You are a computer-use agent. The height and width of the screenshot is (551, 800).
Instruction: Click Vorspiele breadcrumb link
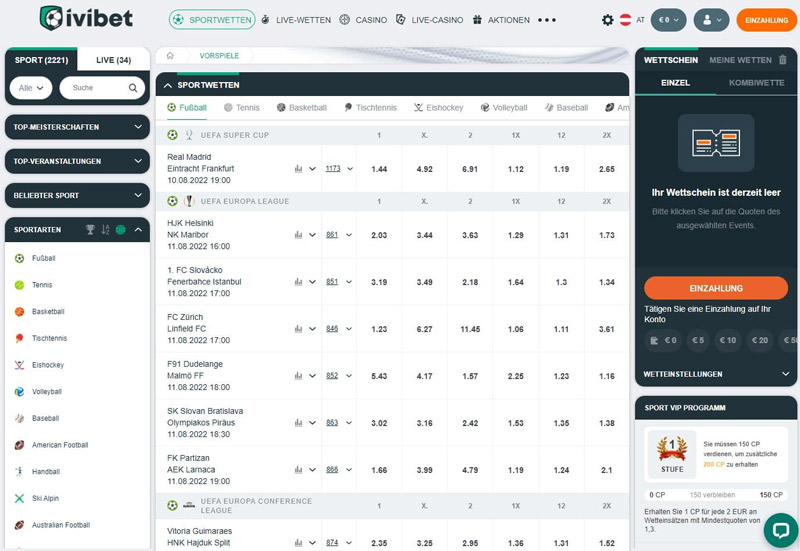pyautogui.click(x=219, y=56)
